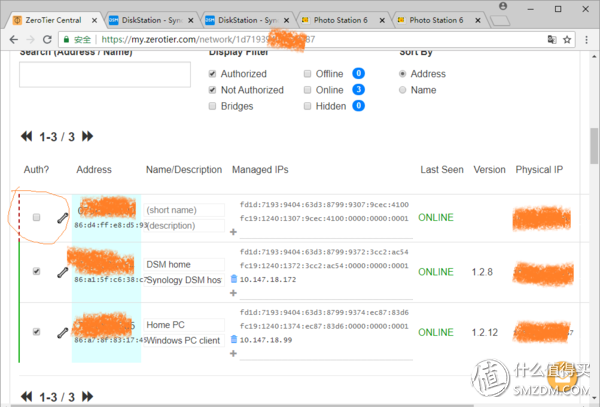This screenshot has width=600, height=407.
Task: Click the Online count badge 3
Action: click(x=359, y=90)
